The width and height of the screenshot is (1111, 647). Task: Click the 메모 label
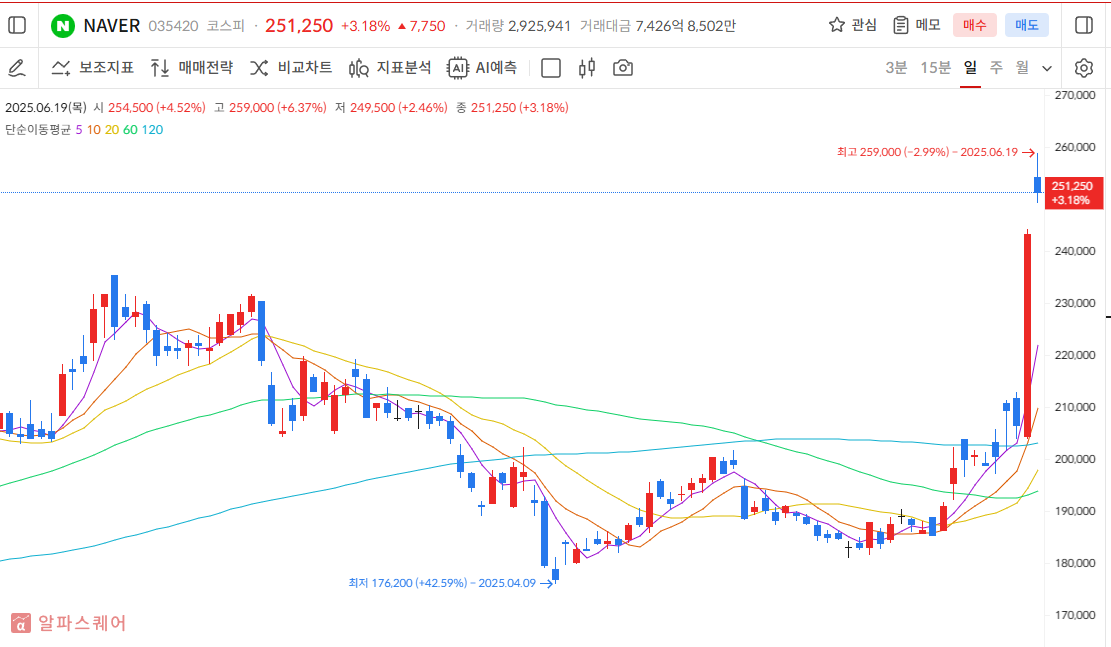click(927, 26)
